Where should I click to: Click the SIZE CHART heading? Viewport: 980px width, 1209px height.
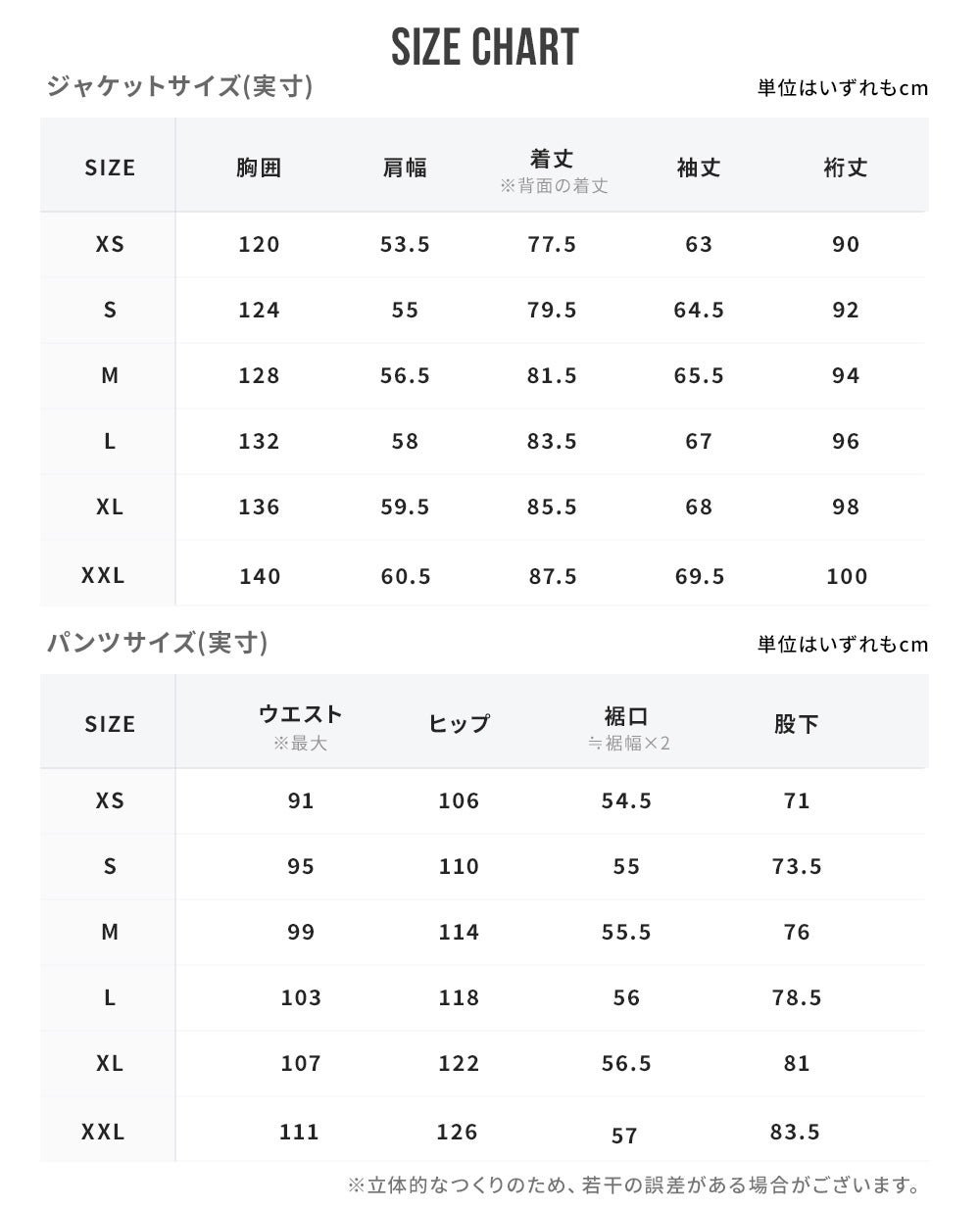click(485, 47)
